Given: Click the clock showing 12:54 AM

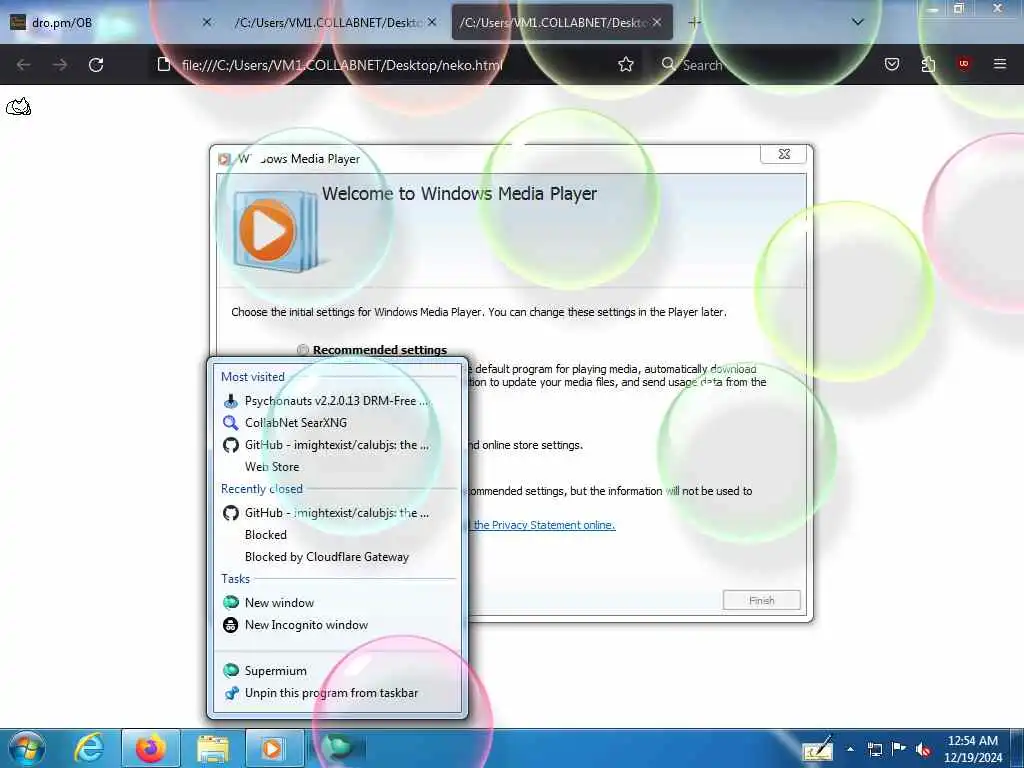Looking at the screenshot, I should coord(973,749).
